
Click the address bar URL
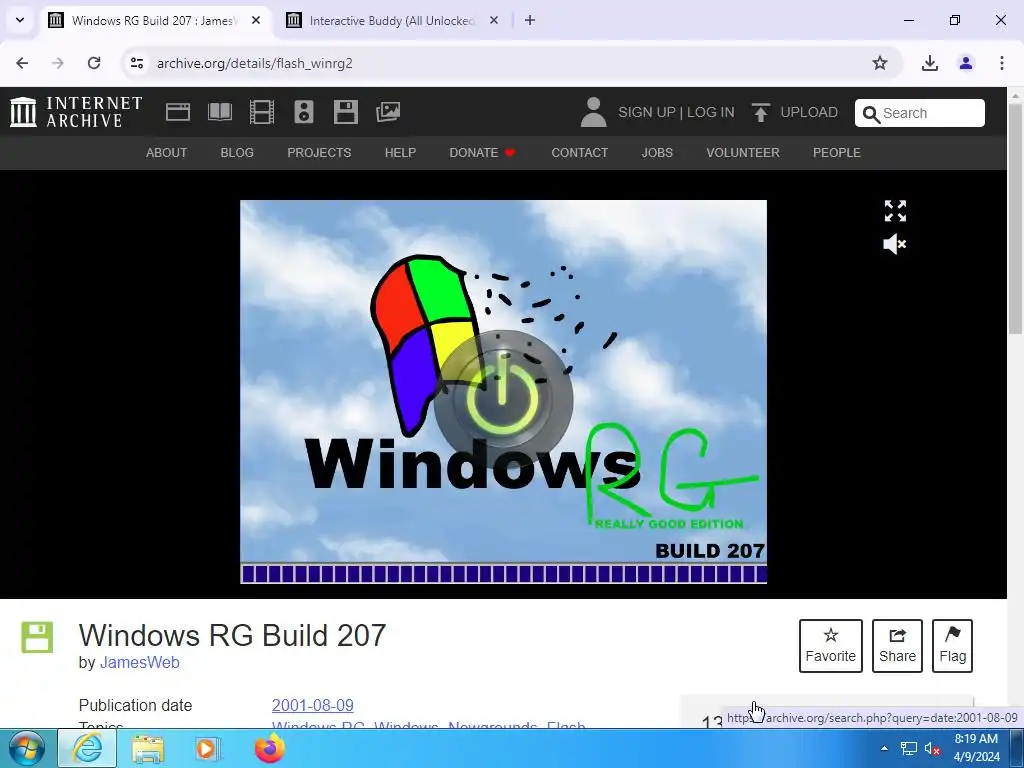click(x=255, y=63)
